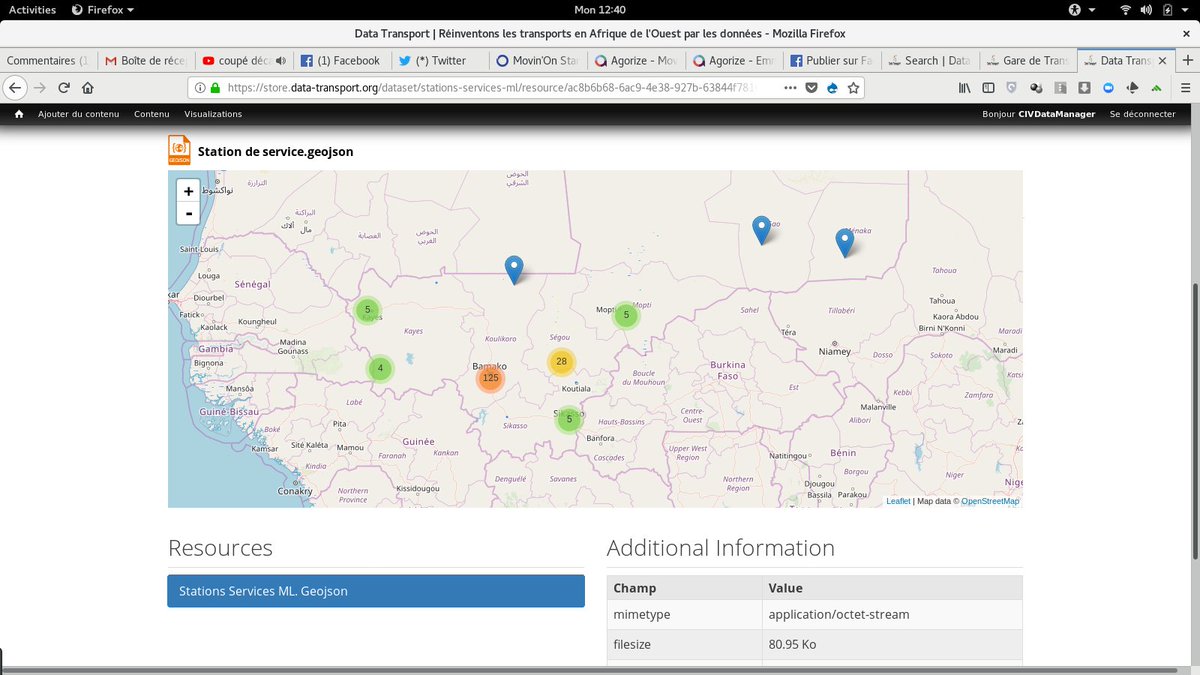Open the downloads arrow icon
The height and width of the screenshot is (675, 1200).
[1084, 87]
